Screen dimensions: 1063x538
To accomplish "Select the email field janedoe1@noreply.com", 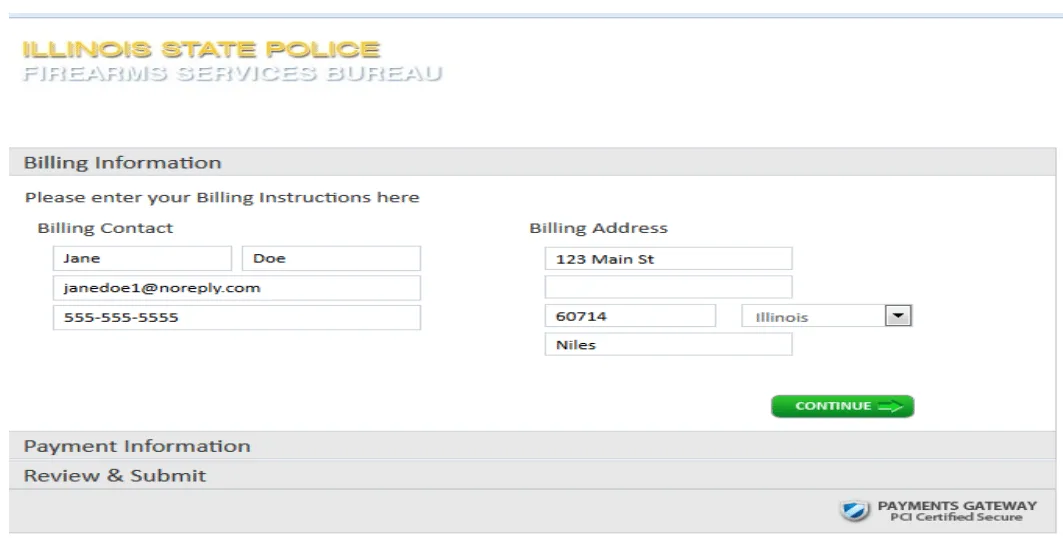I will [x=237, y=288].
